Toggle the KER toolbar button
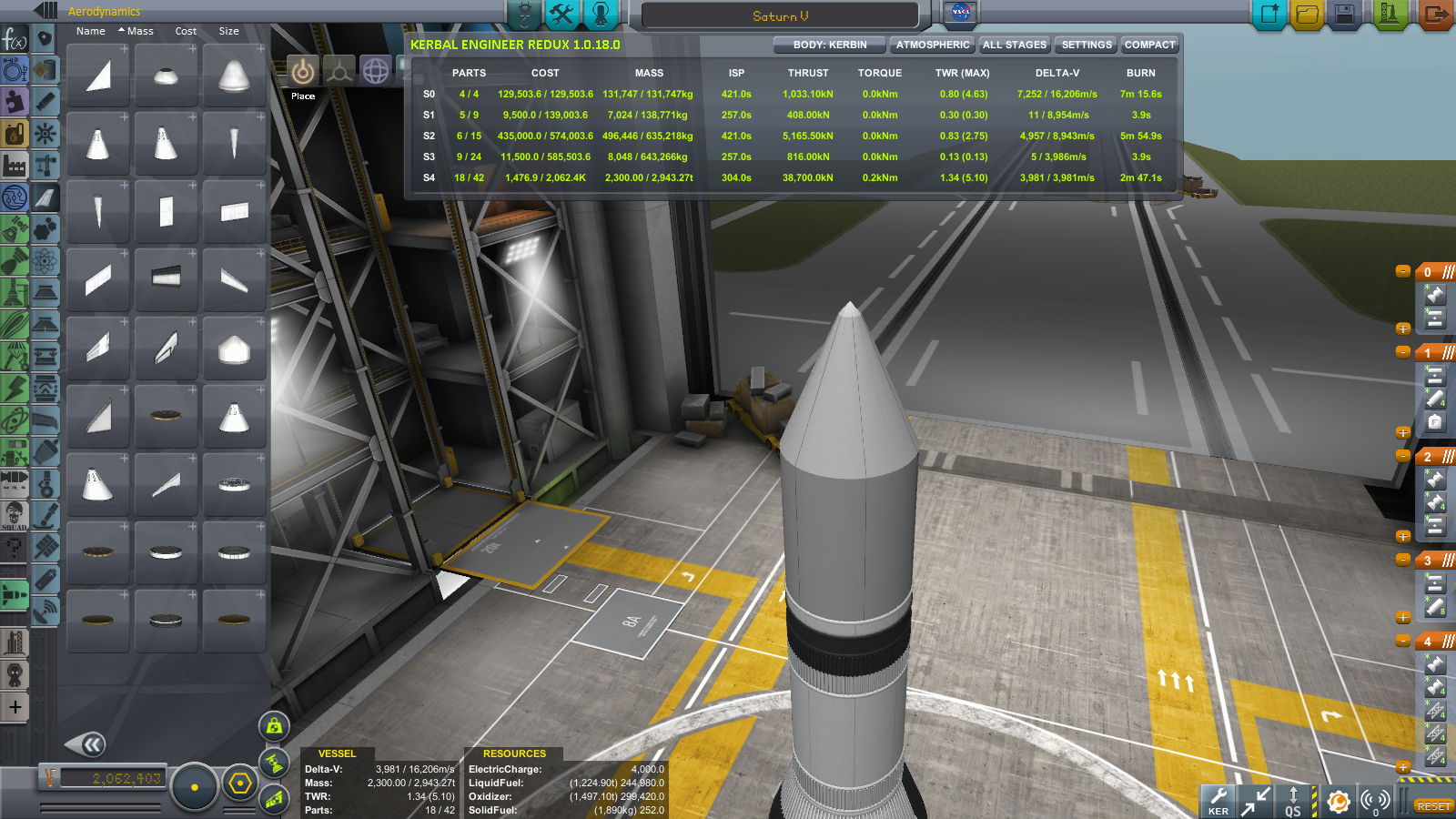This screenshot has width=1456, height=819. pos(1218,801)
